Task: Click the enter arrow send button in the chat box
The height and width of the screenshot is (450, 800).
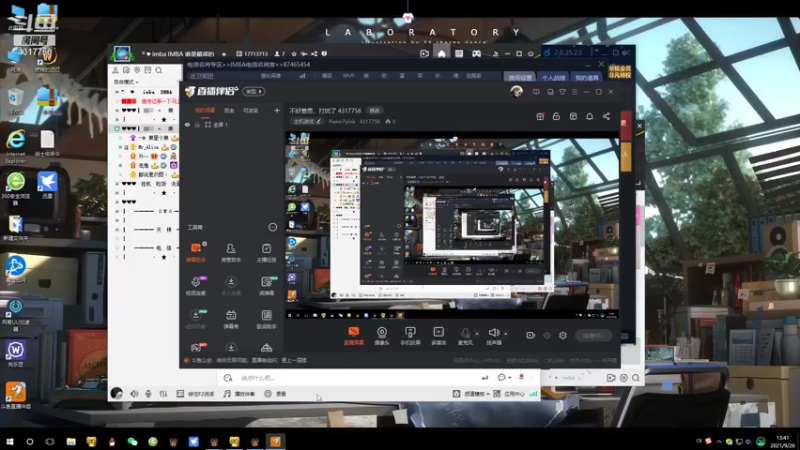Action: [485, 378]
